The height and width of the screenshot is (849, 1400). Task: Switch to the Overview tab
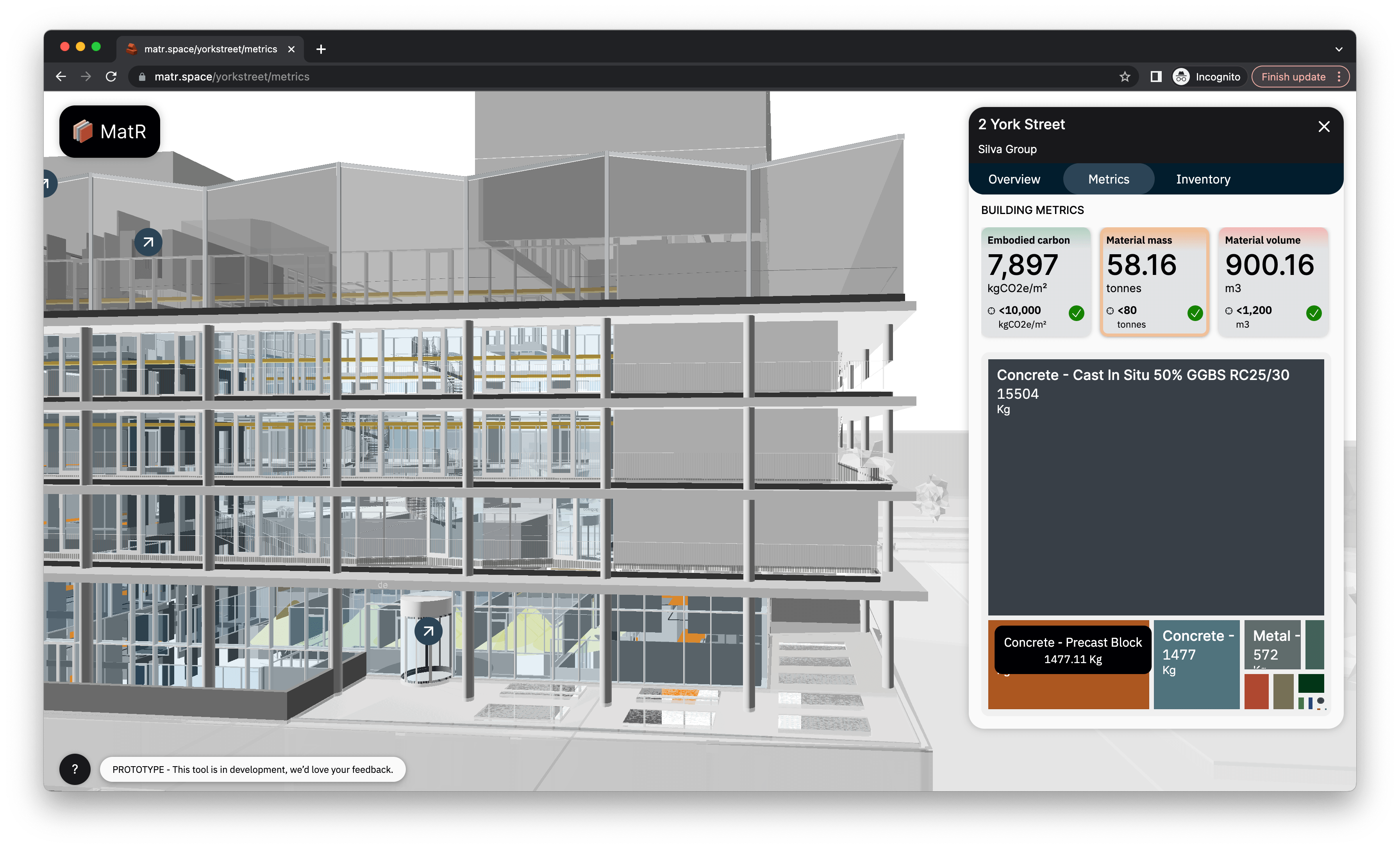(1014, 180)
